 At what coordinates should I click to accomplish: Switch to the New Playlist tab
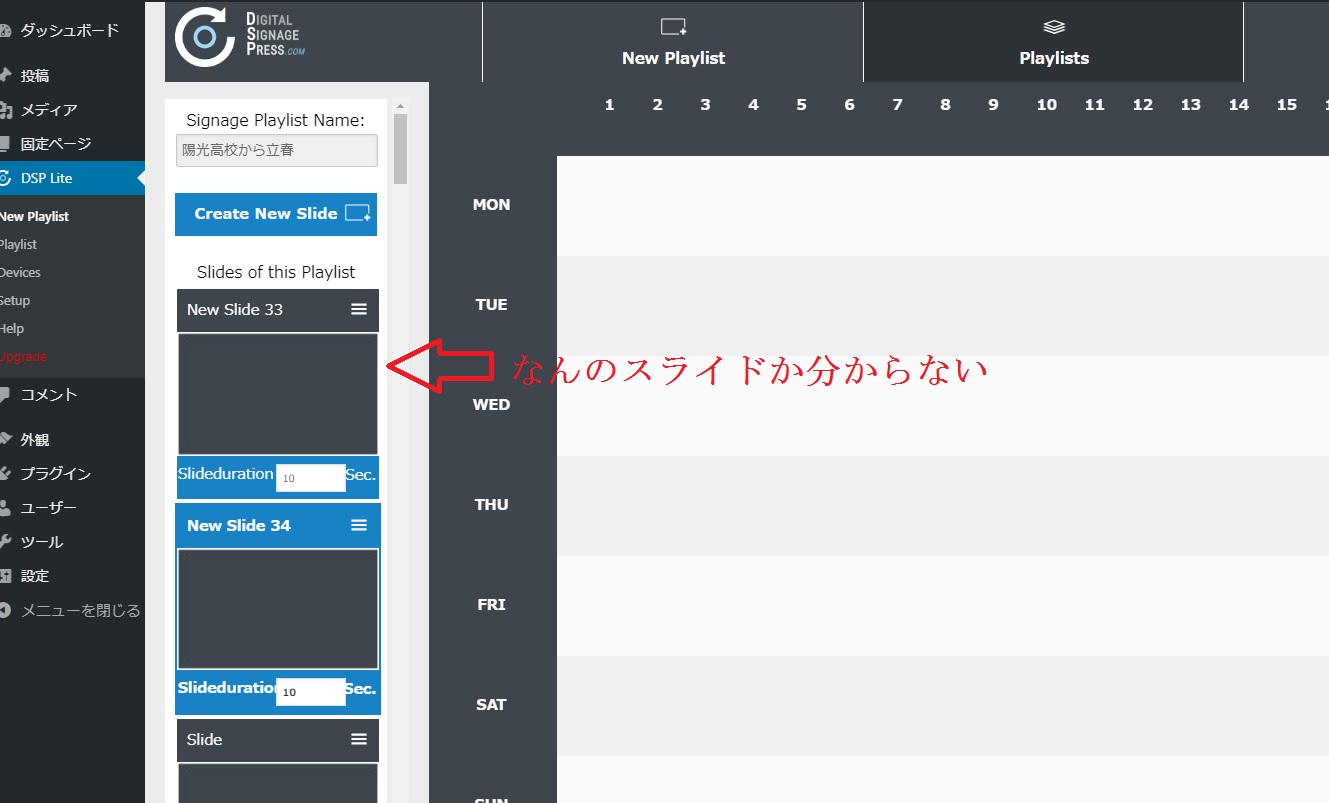(673, 42)
